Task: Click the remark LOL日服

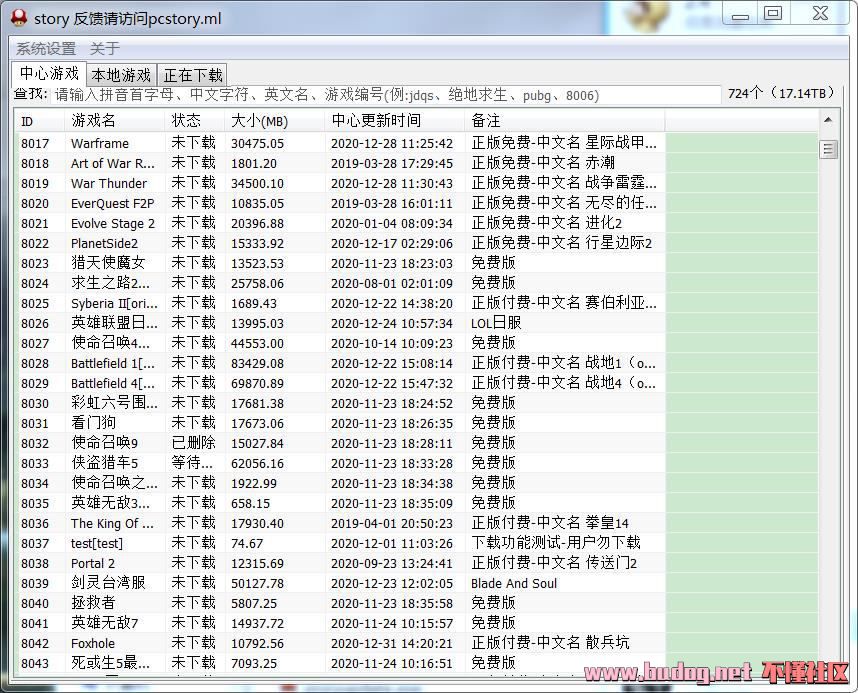Action: click(x=496, y=323)
